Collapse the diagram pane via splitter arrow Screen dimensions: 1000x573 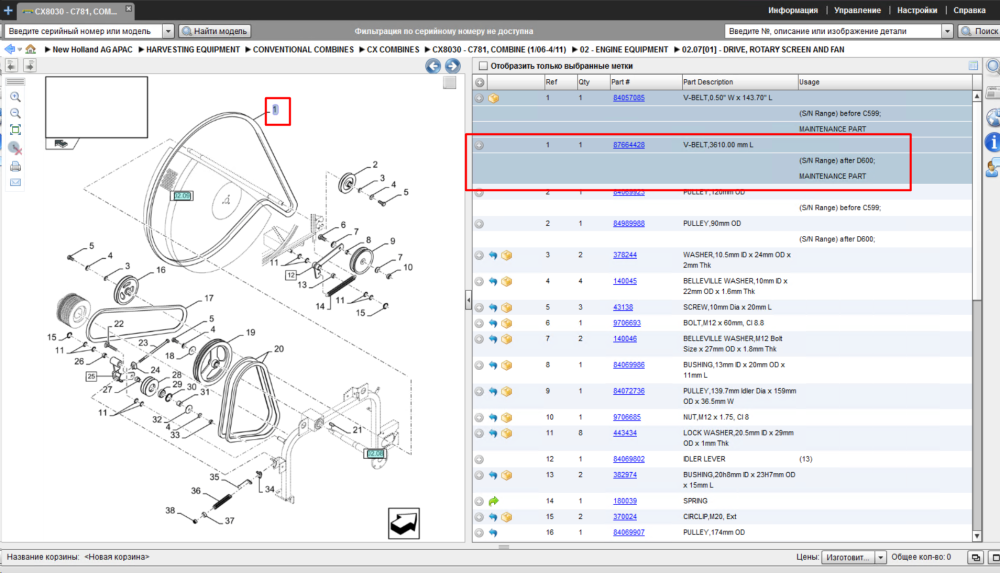pyautogui.click(x=468, y=300)
